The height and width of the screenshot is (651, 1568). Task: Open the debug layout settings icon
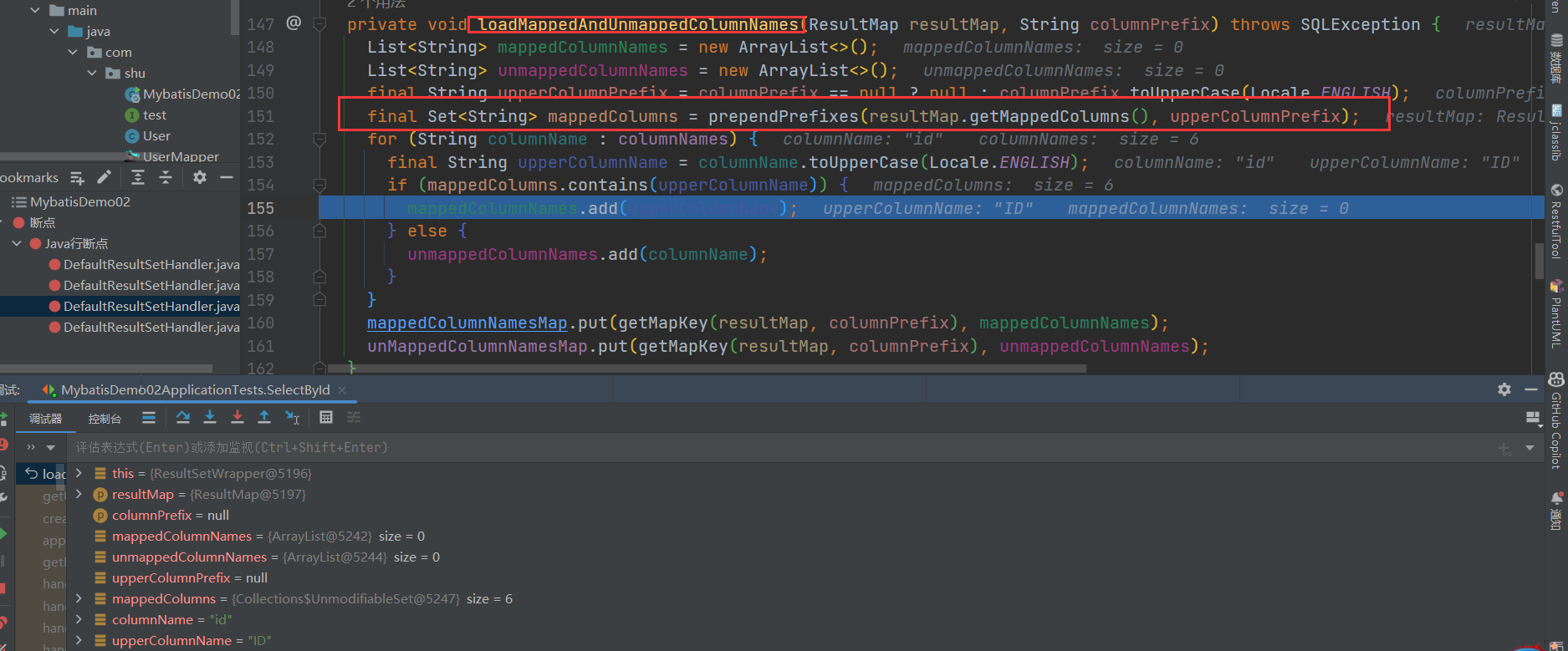point(1533,418)
